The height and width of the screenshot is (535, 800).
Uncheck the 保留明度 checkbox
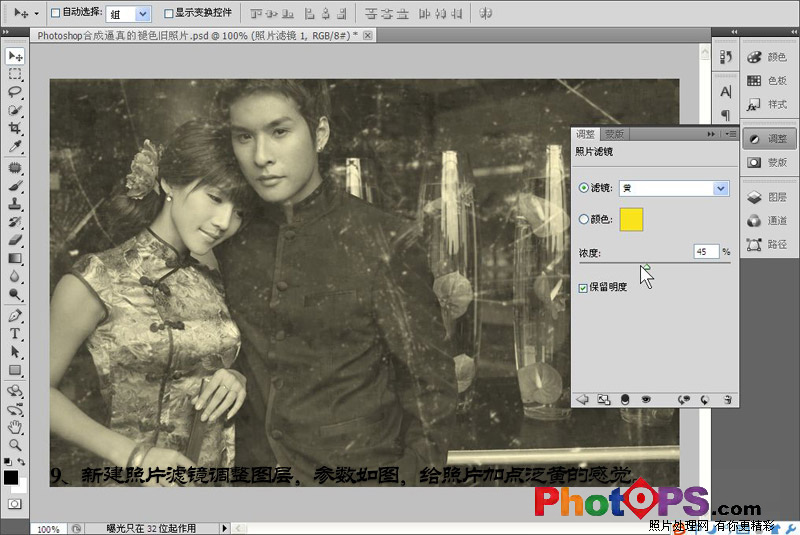coord(583,288)
